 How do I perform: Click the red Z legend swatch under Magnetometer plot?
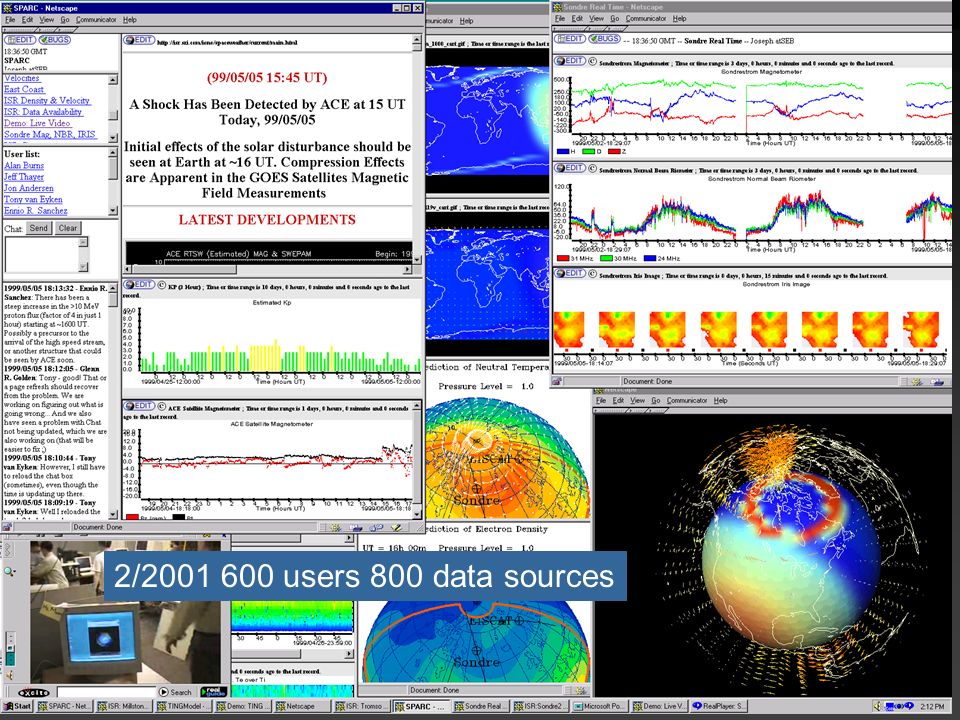615,151
